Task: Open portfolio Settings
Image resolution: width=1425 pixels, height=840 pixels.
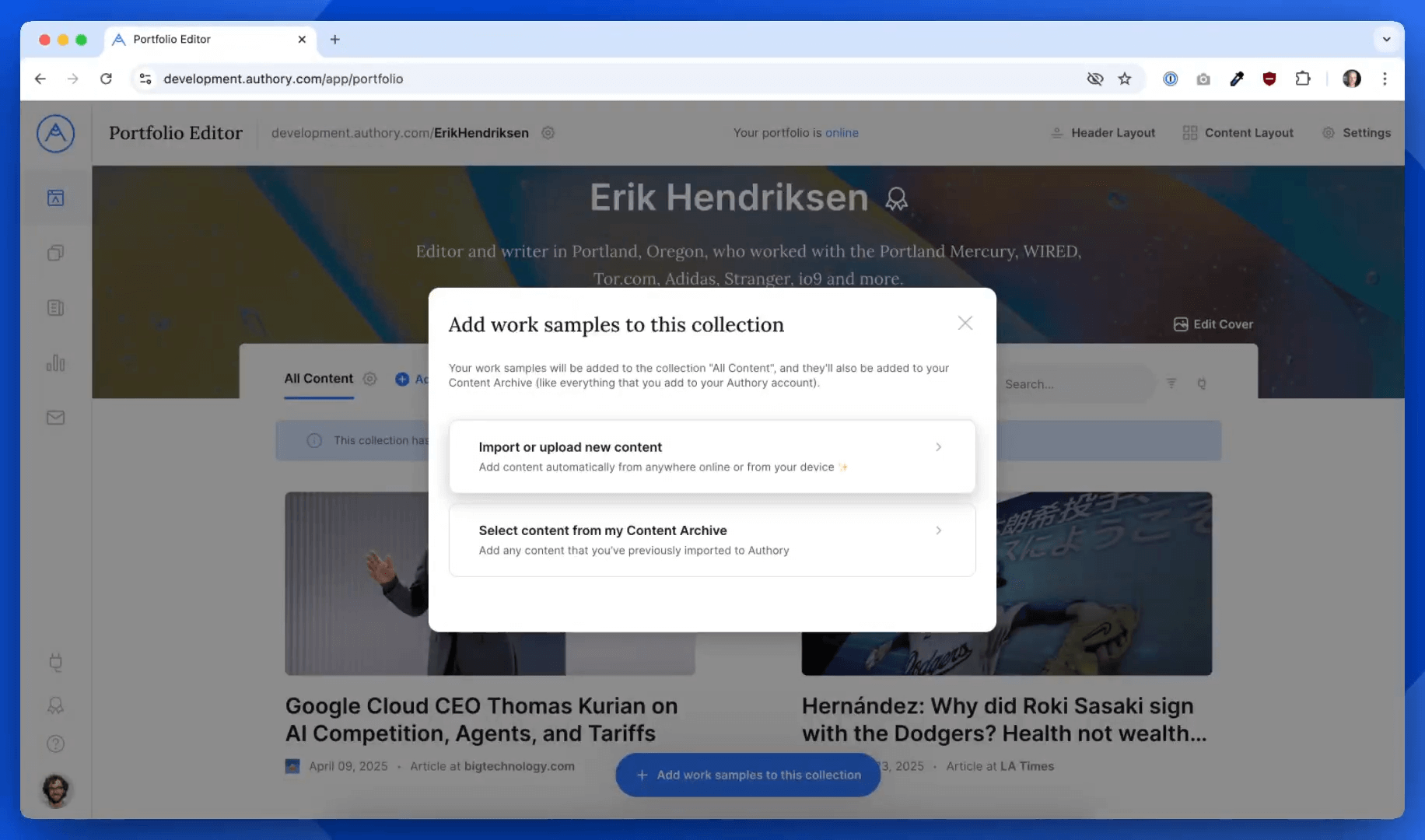Action: (x=1357, y=133)
